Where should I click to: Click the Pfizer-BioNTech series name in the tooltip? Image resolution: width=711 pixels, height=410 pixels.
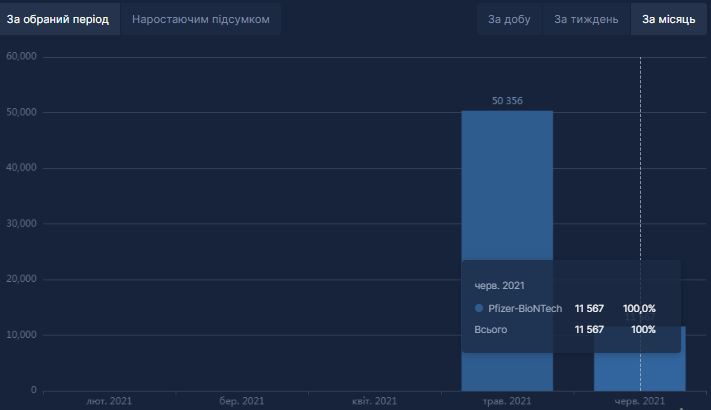point(524,308)
